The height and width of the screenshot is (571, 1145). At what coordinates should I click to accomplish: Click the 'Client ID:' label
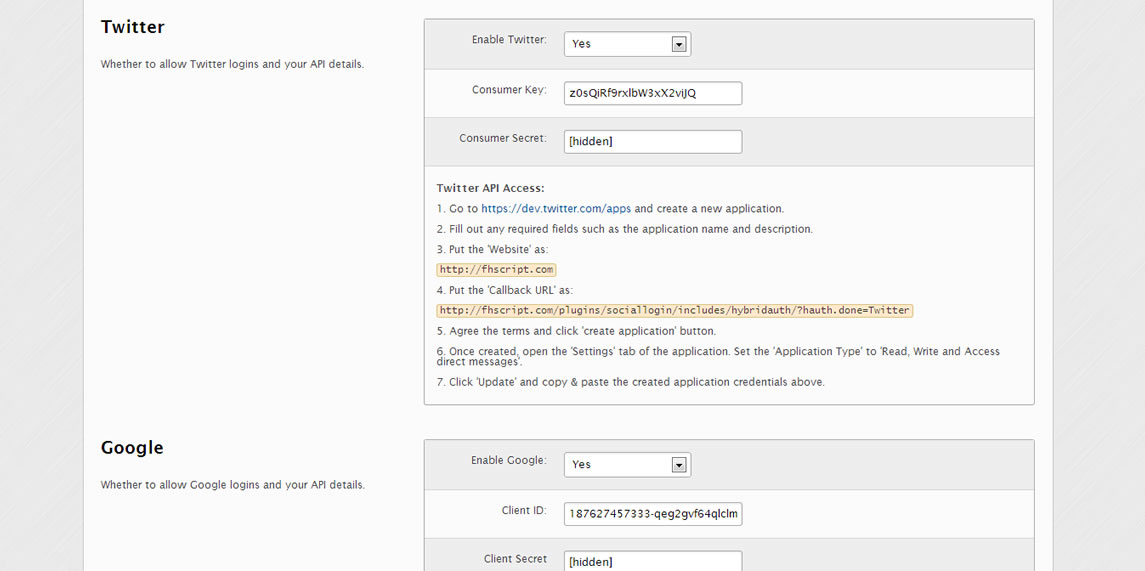(524, 510)
